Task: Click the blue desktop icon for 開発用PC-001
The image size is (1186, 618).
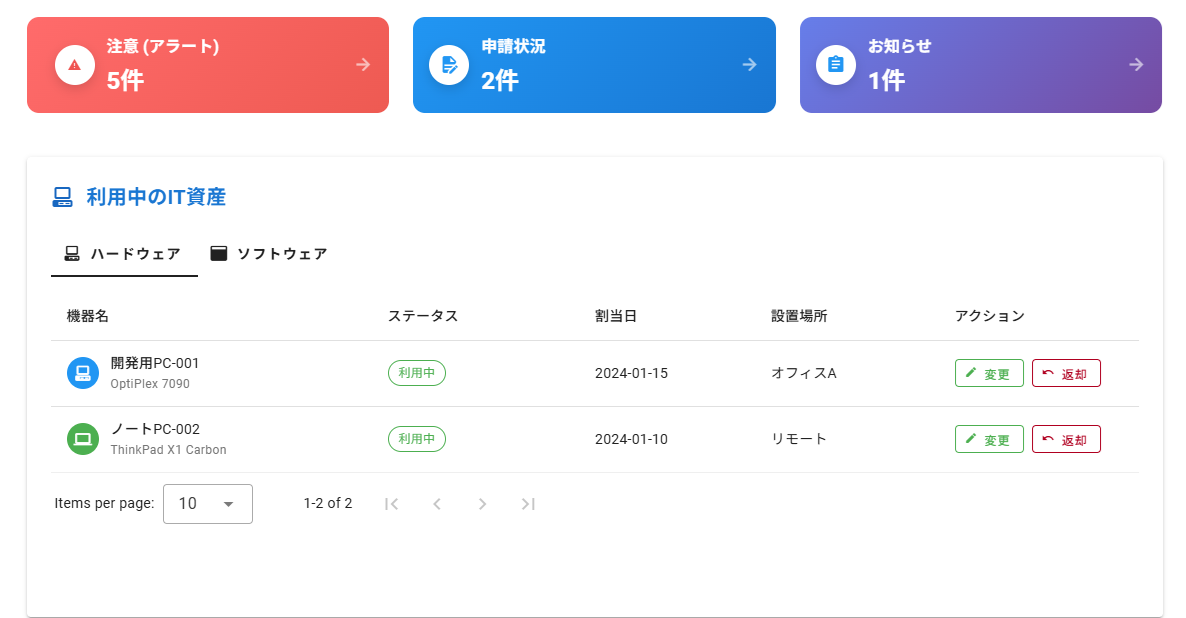Action: (83, 373)
